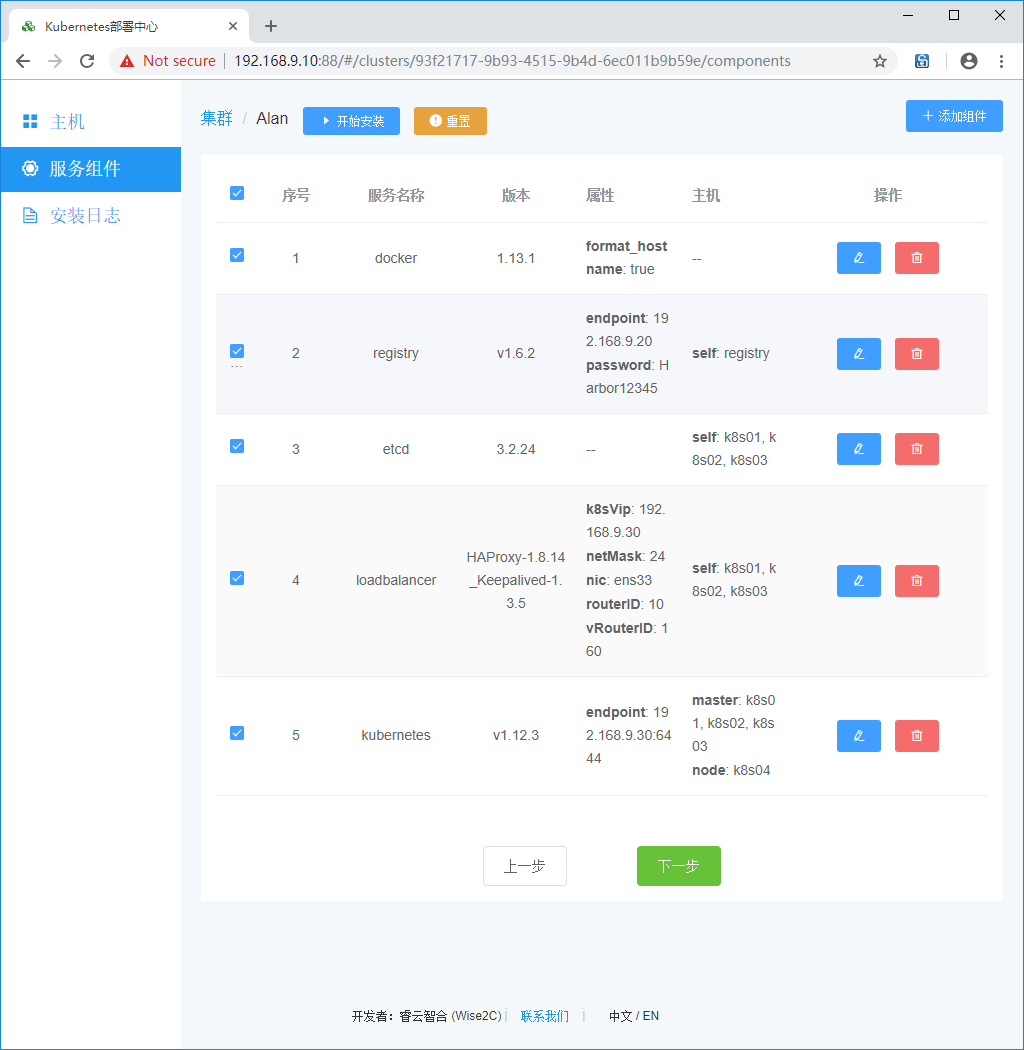
Task: Click the 版本 column header
Action: 516,195
